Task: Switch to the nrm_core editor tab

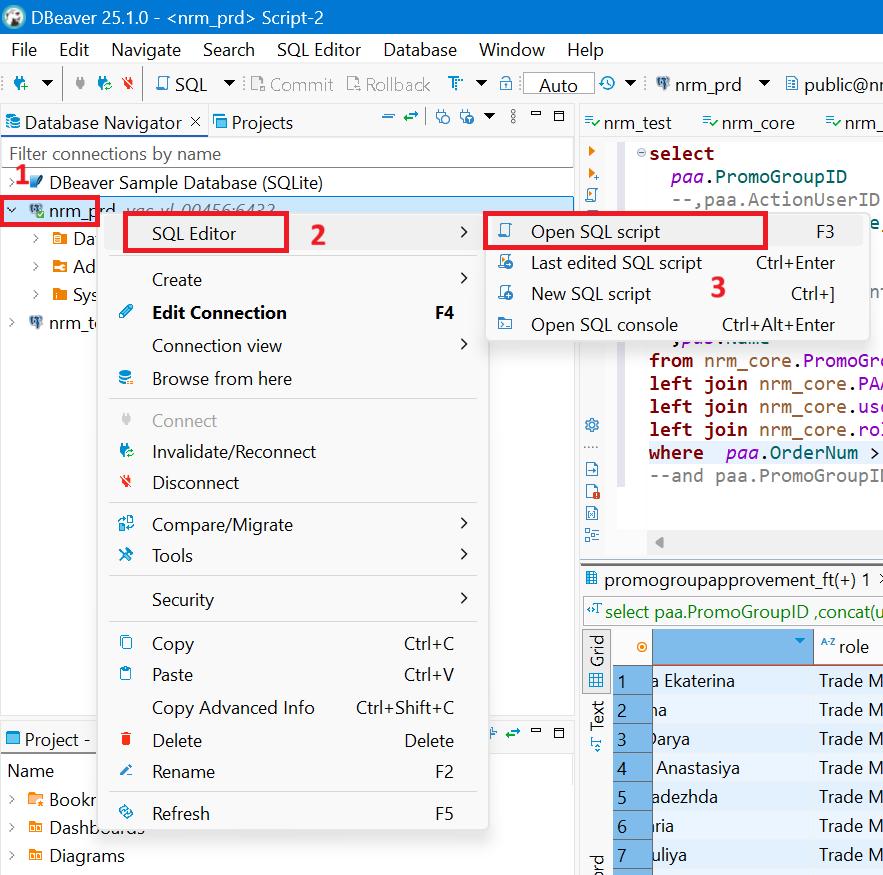Action: click(748, 122)
